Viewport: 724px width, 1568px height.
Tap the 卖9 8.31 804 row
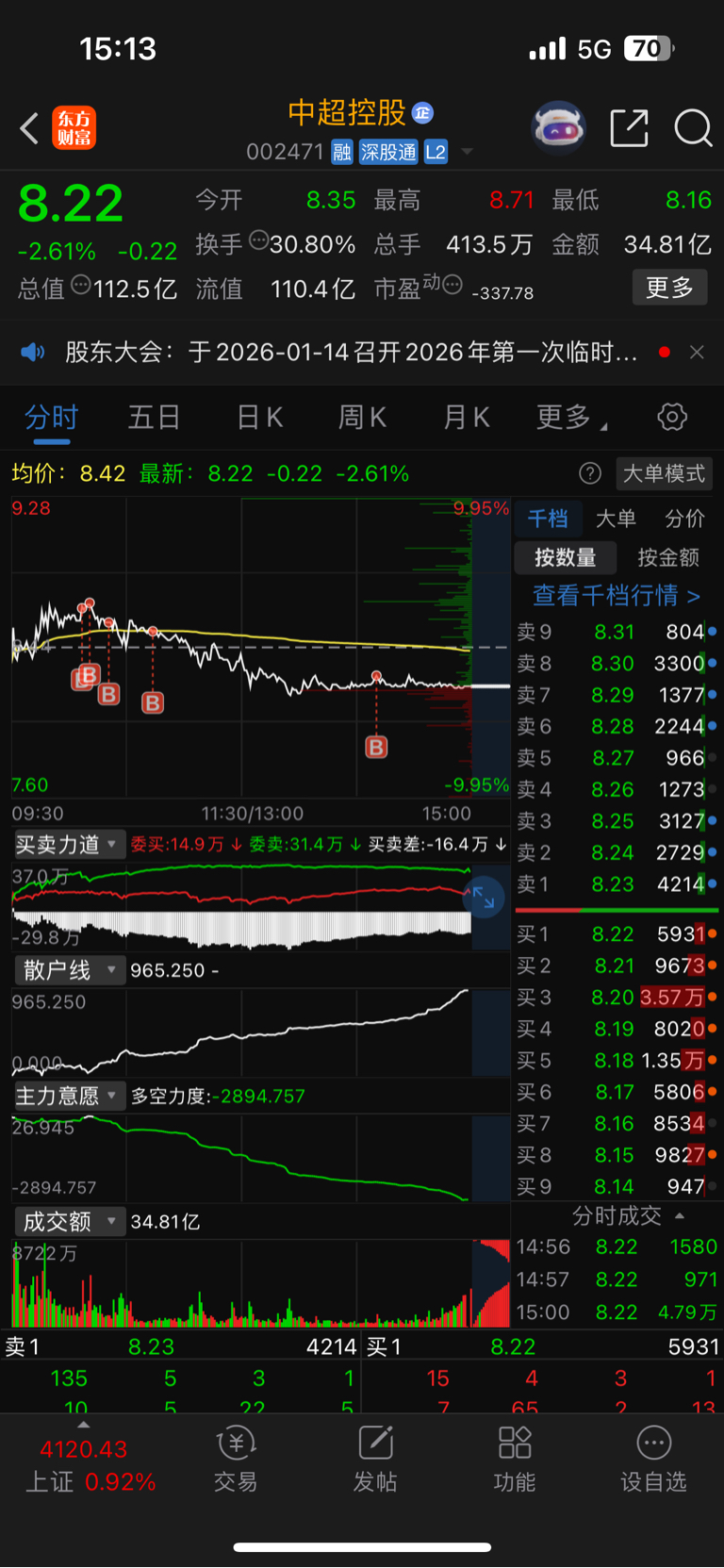[617, 633]
